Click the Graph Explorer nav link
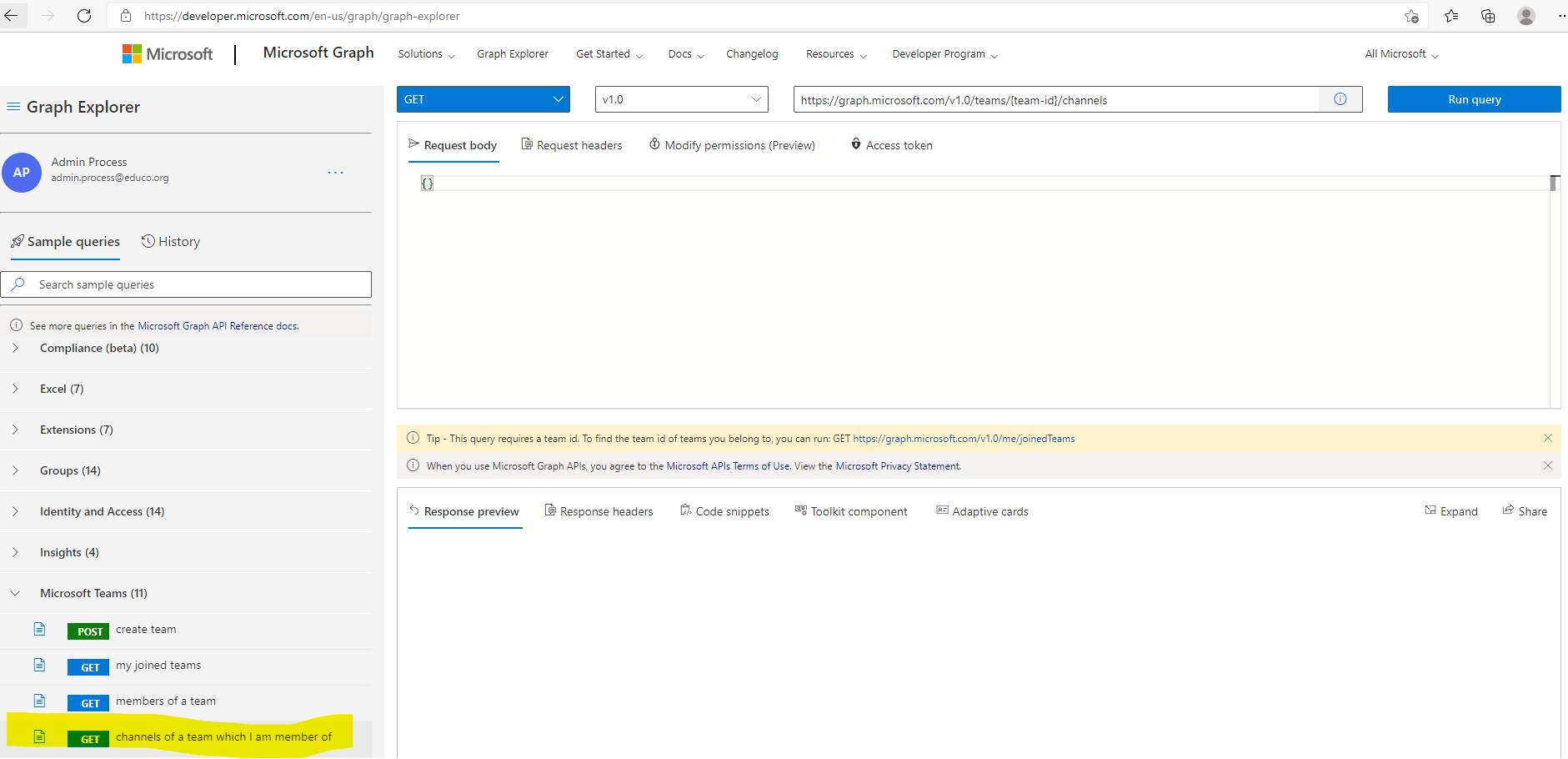The width and height of the screenshot is (1568, 759). pos(513,54)
